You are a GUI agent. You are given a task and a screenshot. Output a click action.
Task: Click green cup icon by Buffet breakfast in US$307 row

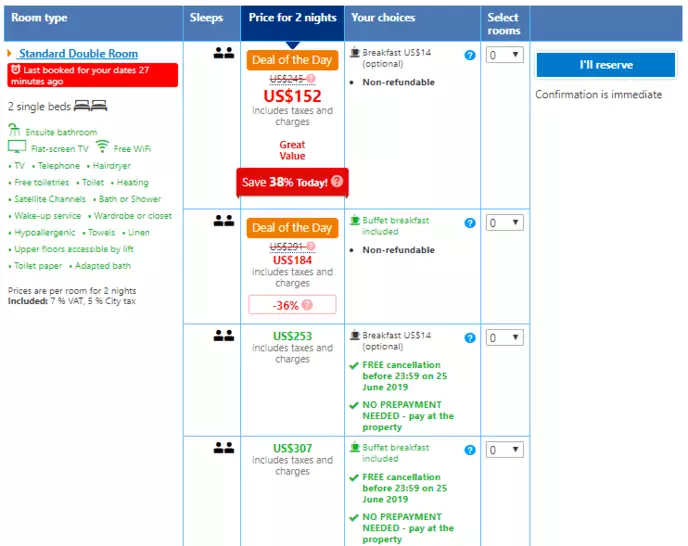tap(355, 447)
